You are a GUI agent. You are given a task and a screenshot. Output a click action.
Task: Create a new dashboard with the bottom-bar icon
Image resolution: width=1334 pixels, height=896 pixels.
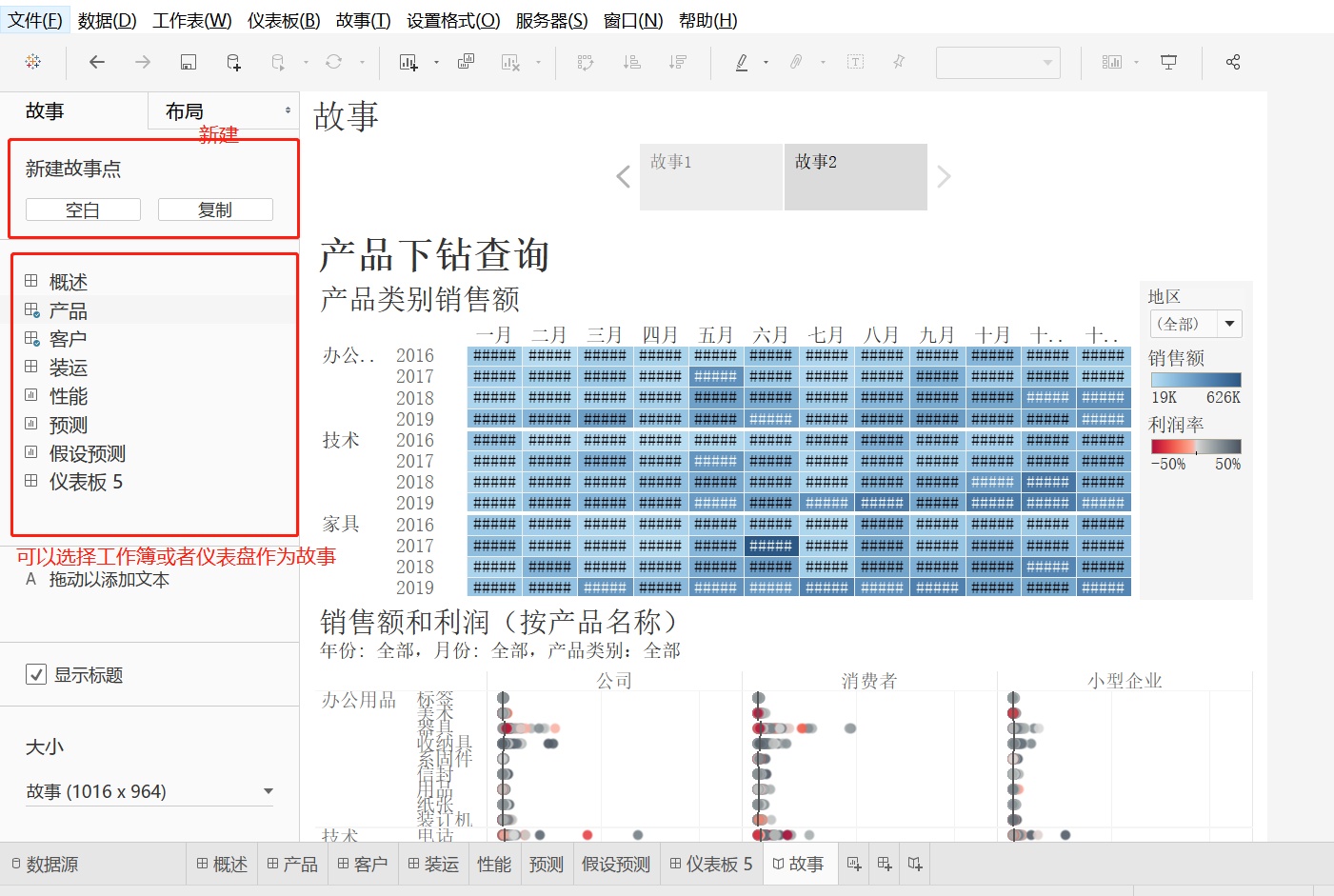tap(884, 864)
